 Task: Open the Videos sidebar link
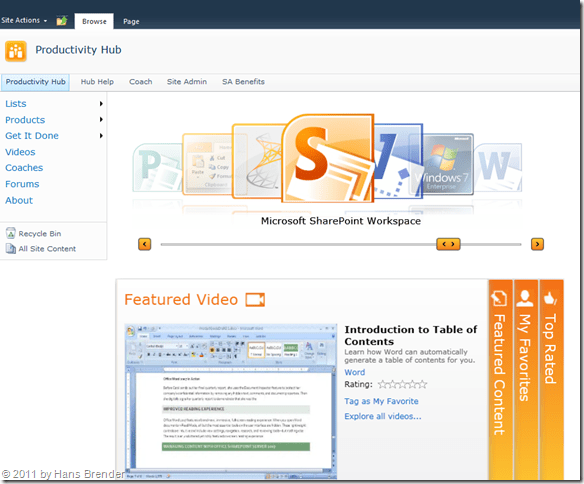[20, 152]
